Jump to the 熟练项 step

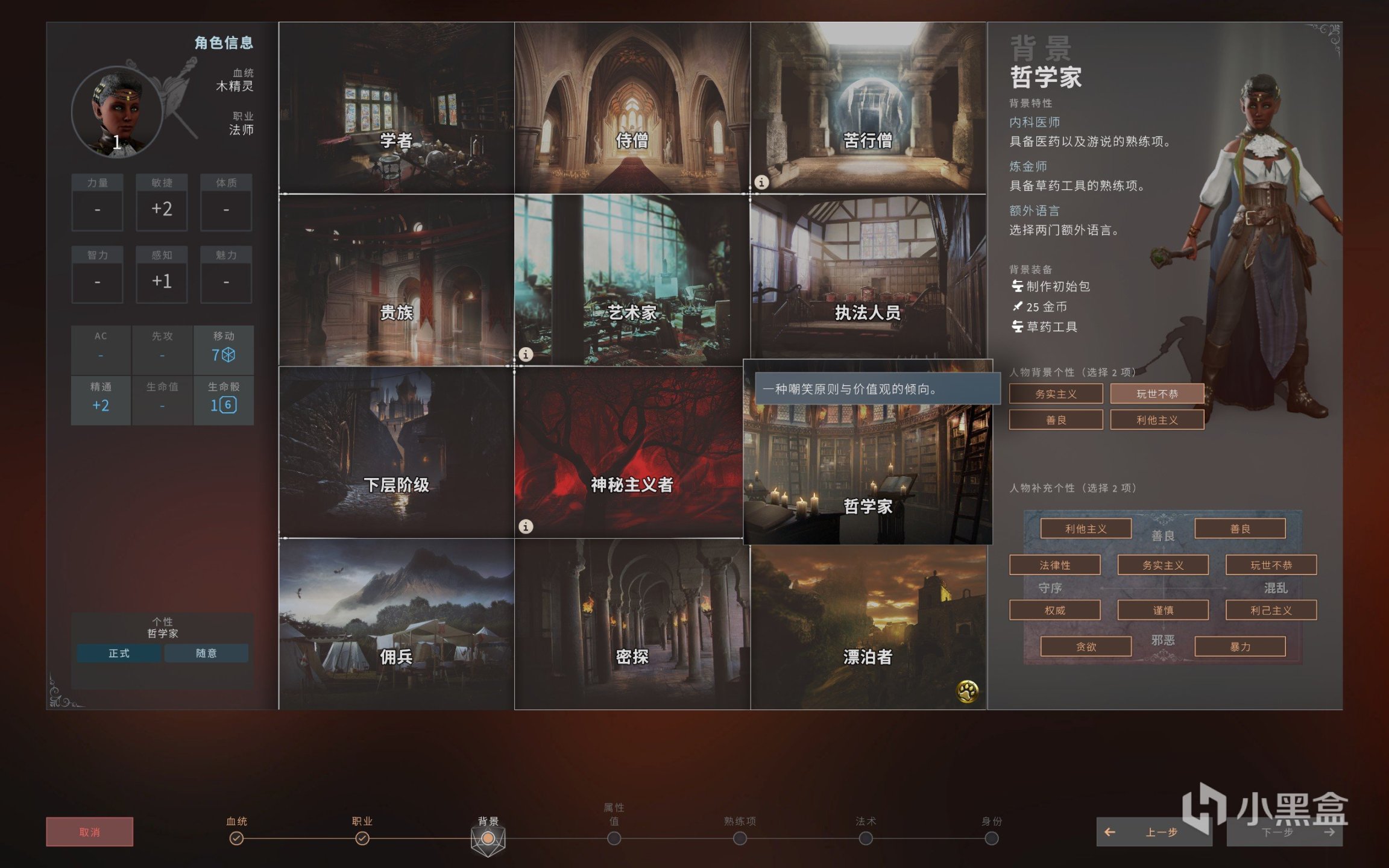click(x=740, y=838)
